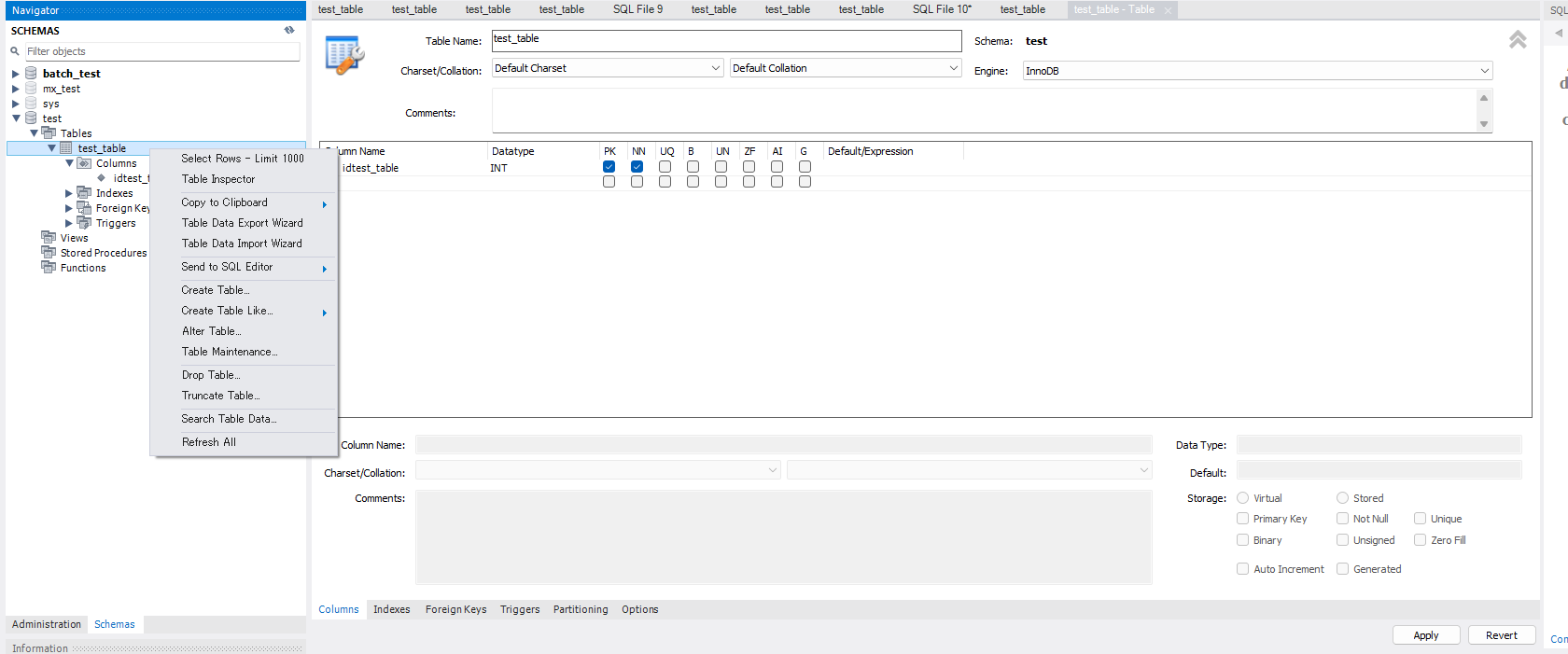Click the schemas refresh icon
Viewport: 1568px width, 654px height.
coord(289,30)
